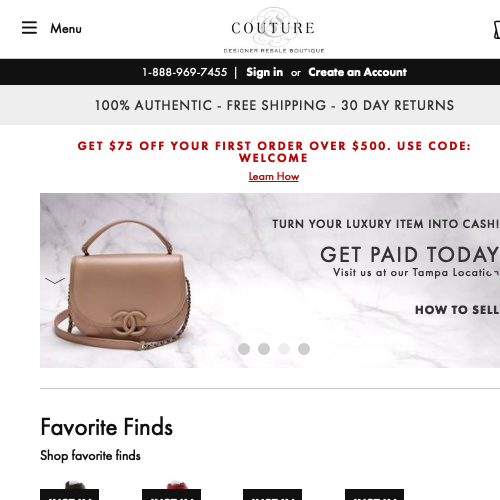Click the Couture logo

273,30
